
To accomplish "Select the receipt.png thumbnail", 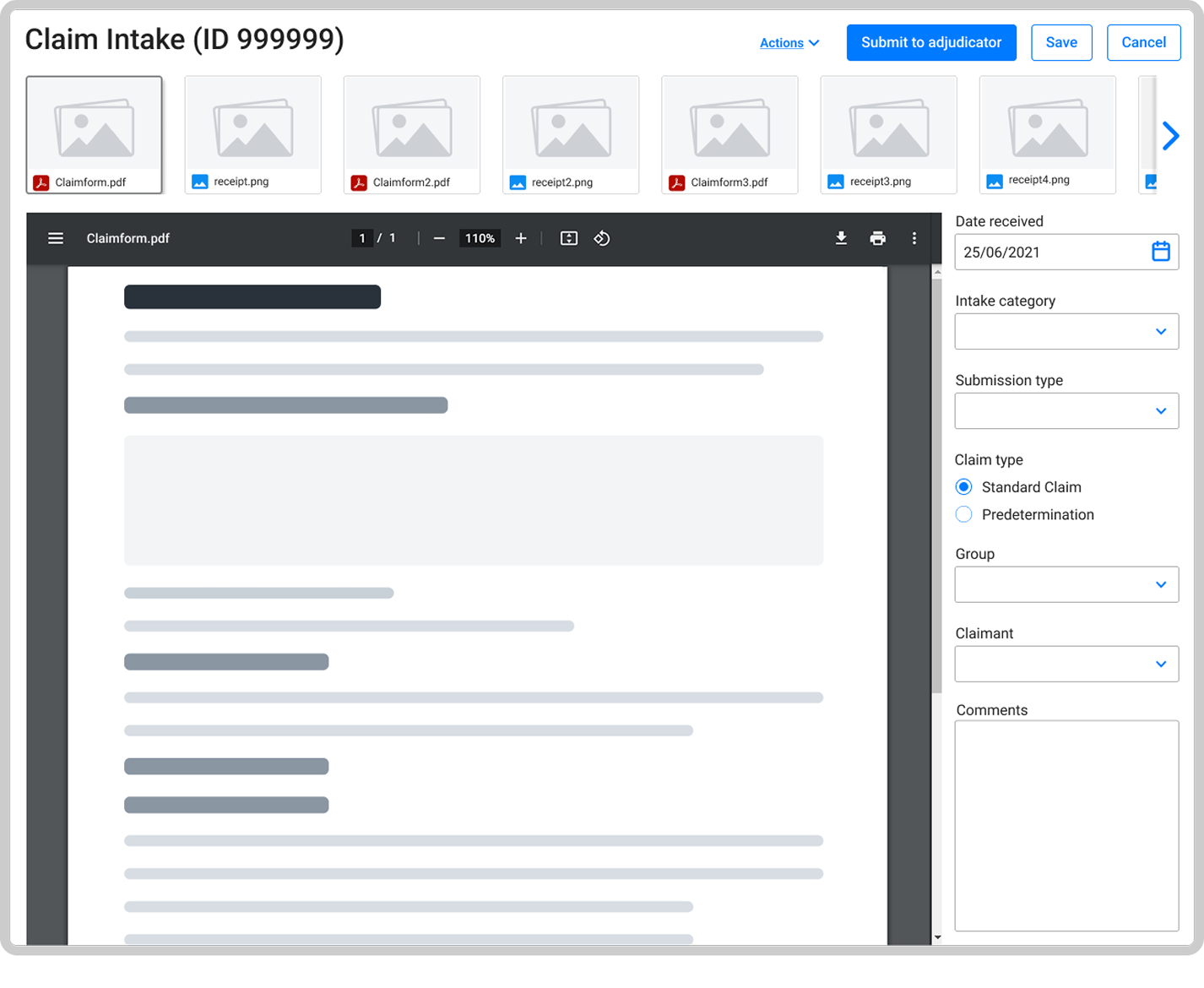I will click(253, 135).
